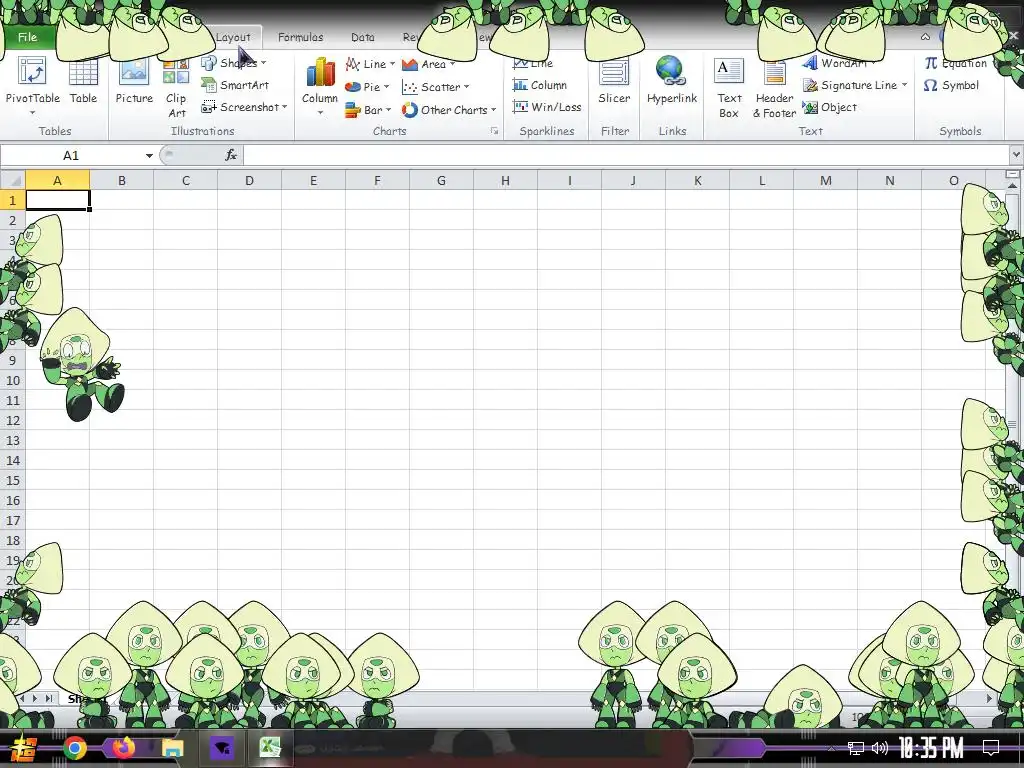Open the File tab

pyautogui.click(x=27, y=37)
